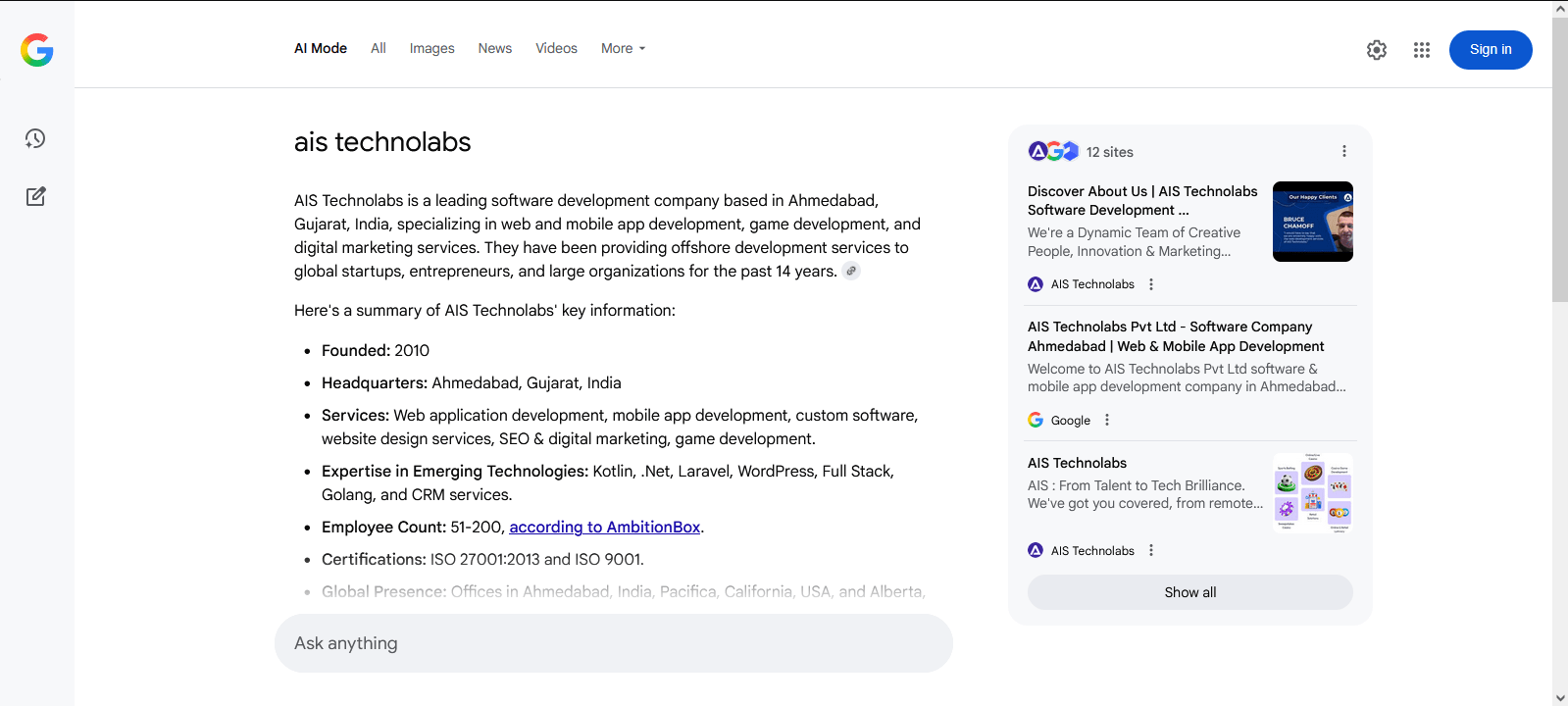
Task: Click the Sign in button
Action: point(1491,50)
